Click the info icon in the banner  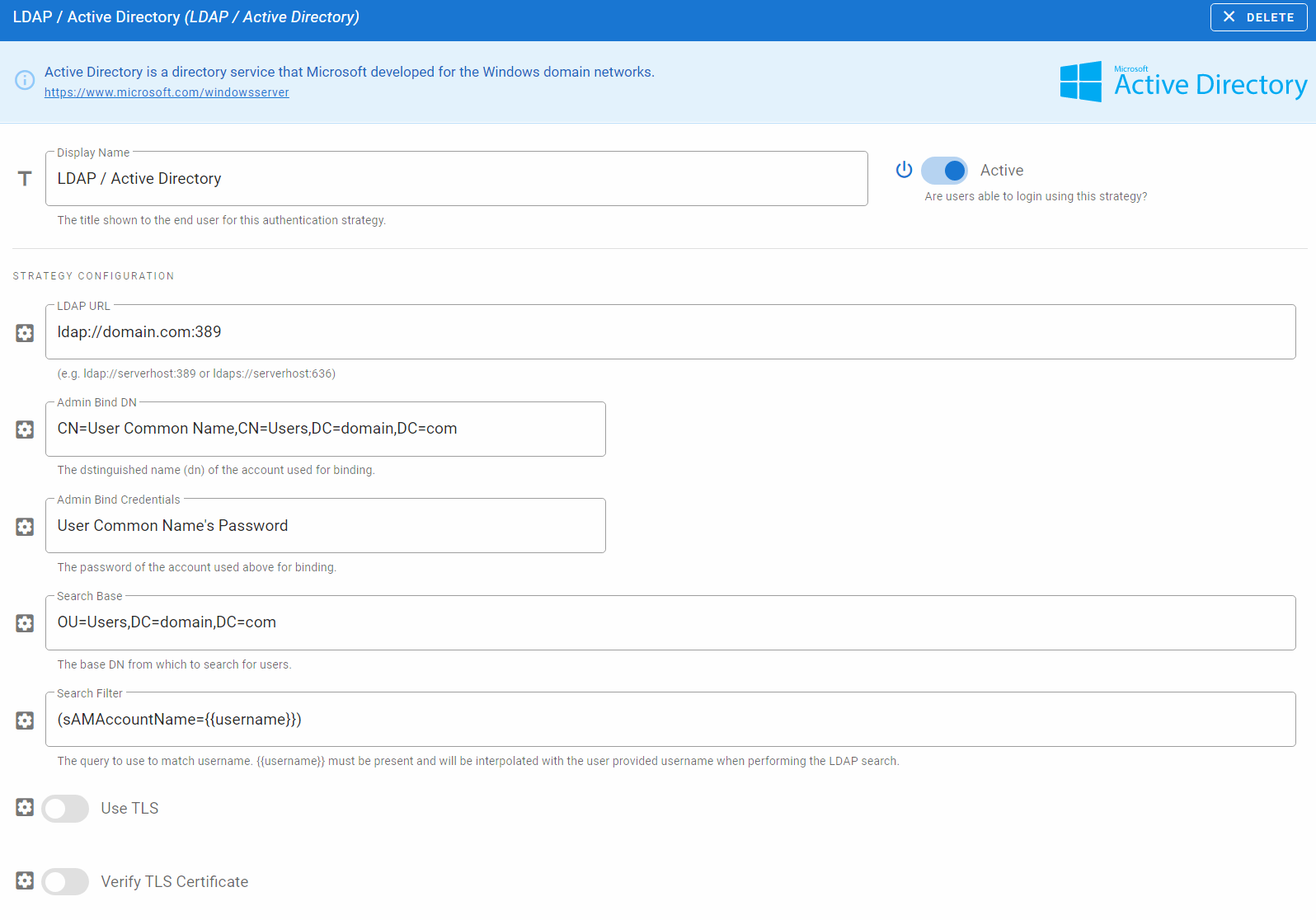[x=25, y=80]
